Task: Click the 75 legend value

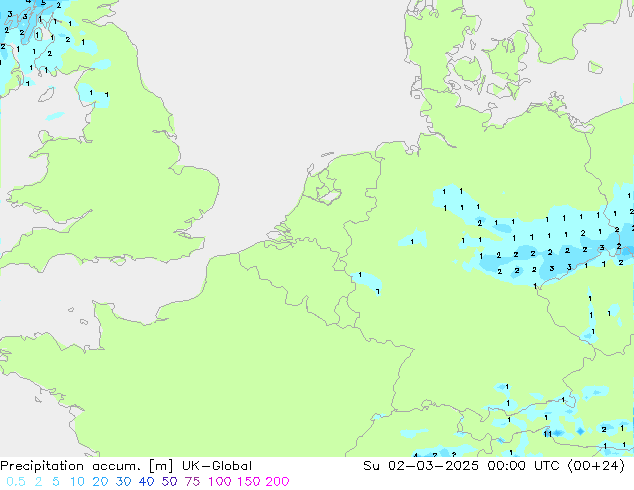Action: (x=192, y=482)
